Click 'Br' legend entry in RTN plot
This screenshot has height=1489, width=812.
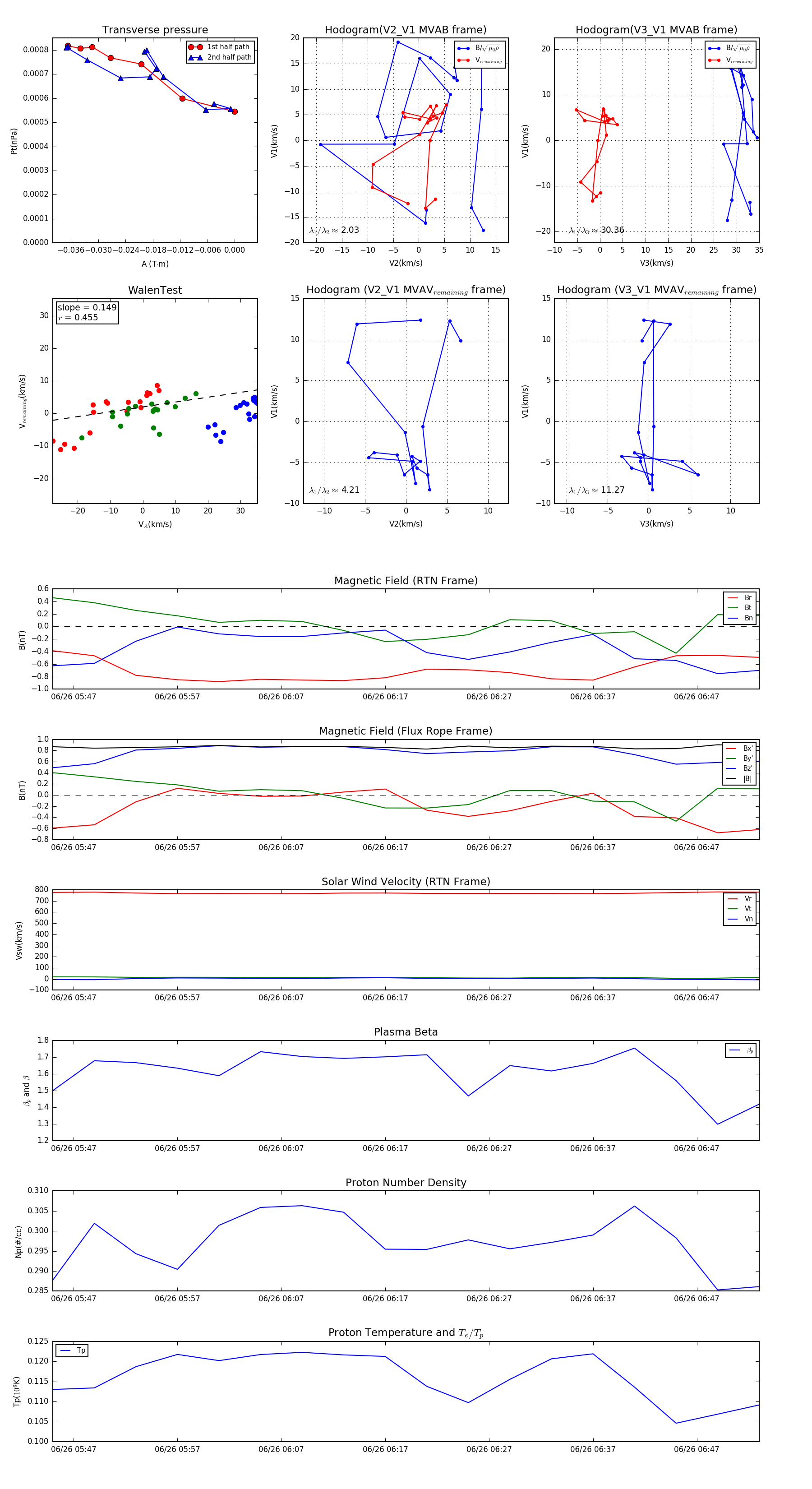[740, 598]
